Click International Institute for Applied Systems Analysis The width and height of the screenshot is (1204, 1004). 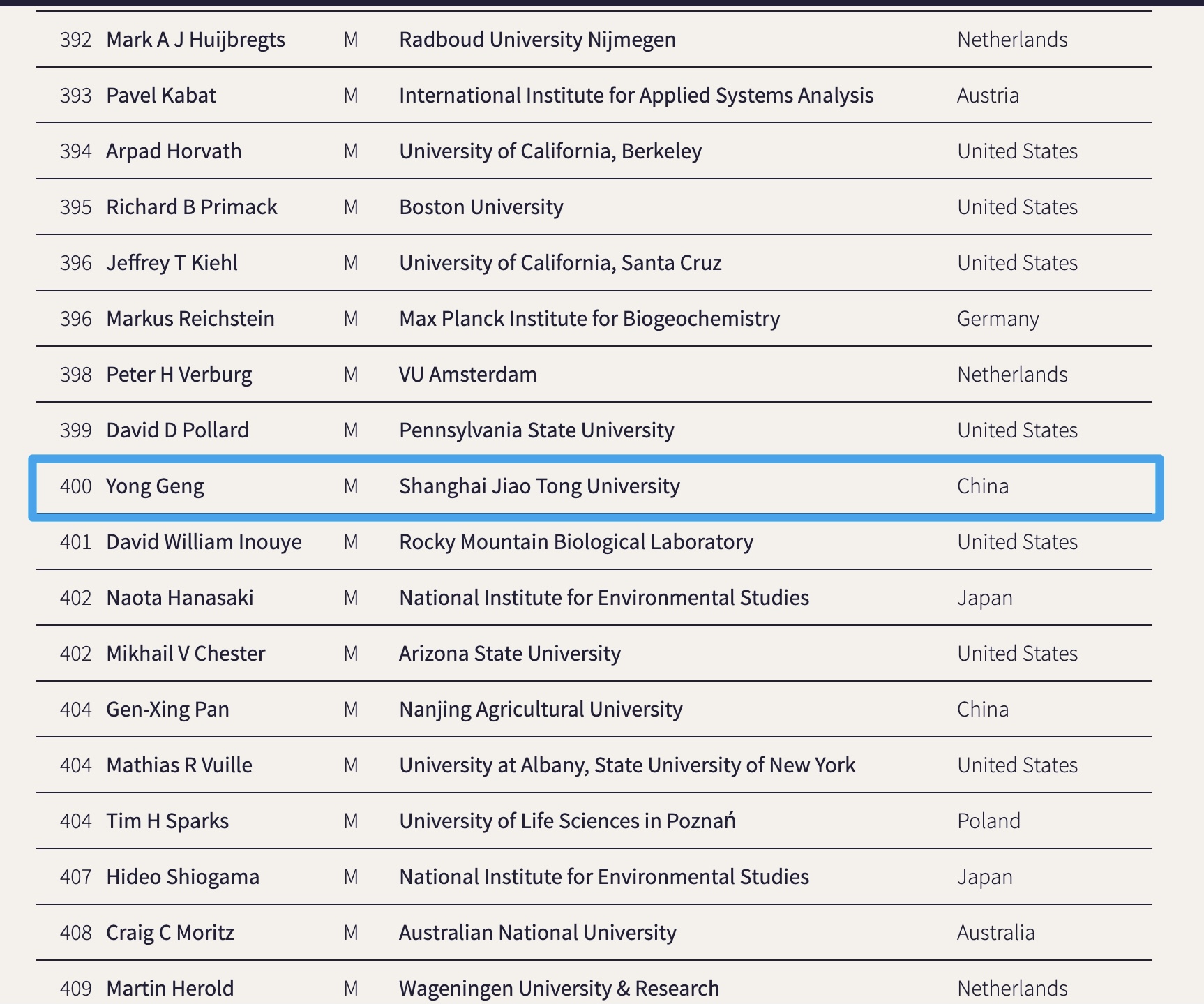point(636,96)
